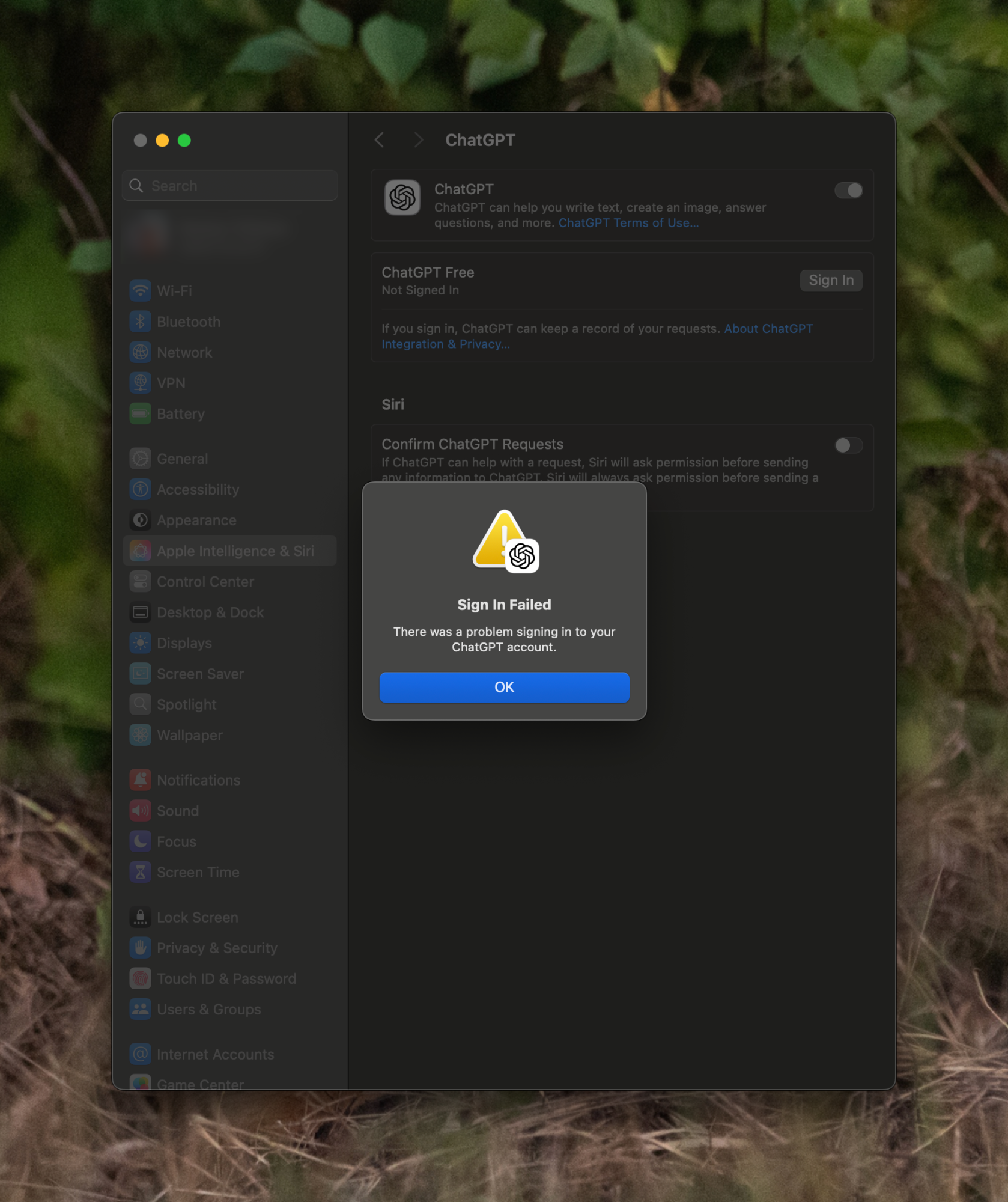Click the Desktop & Dock icon

(140, 612)
